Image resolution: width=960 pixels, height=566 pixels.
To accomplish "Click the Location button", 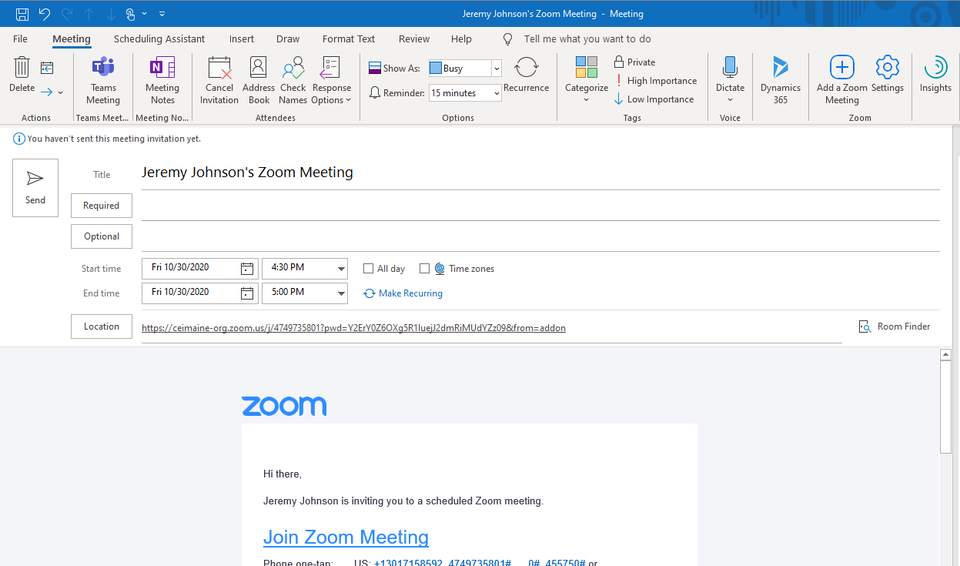I will [x=102, y=326].
